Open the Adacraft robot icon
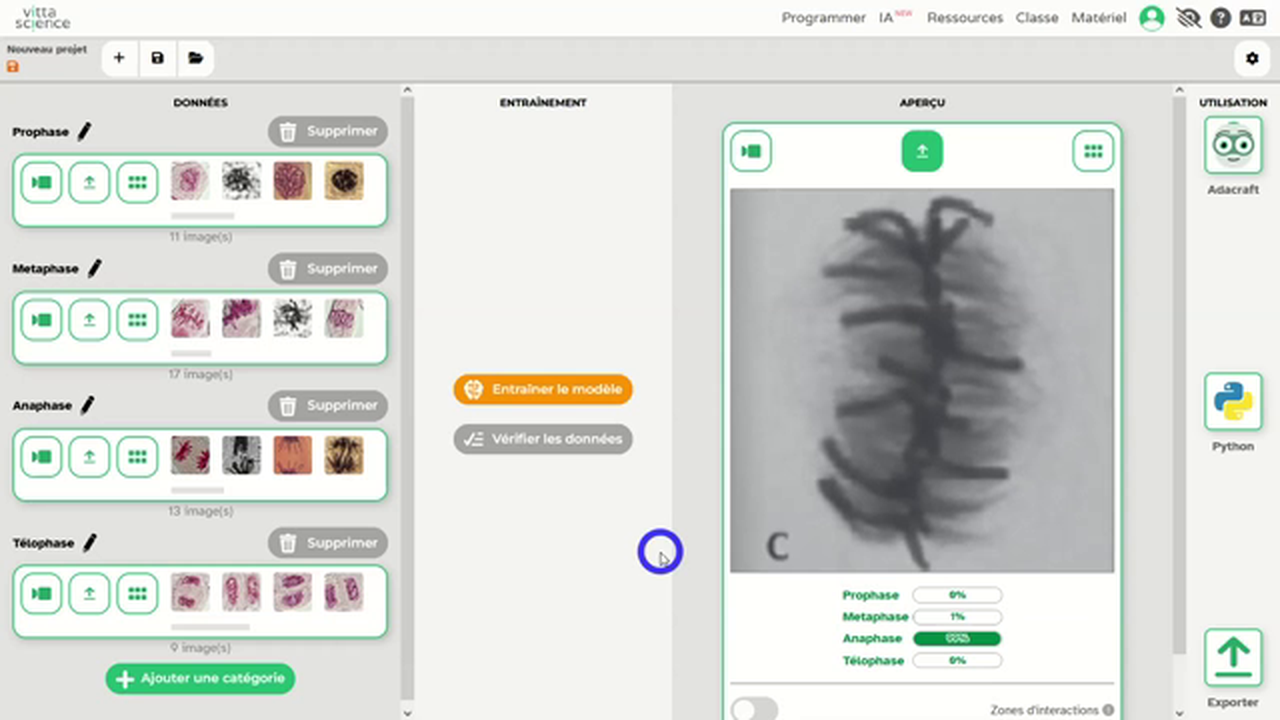 coord(1233,146)
